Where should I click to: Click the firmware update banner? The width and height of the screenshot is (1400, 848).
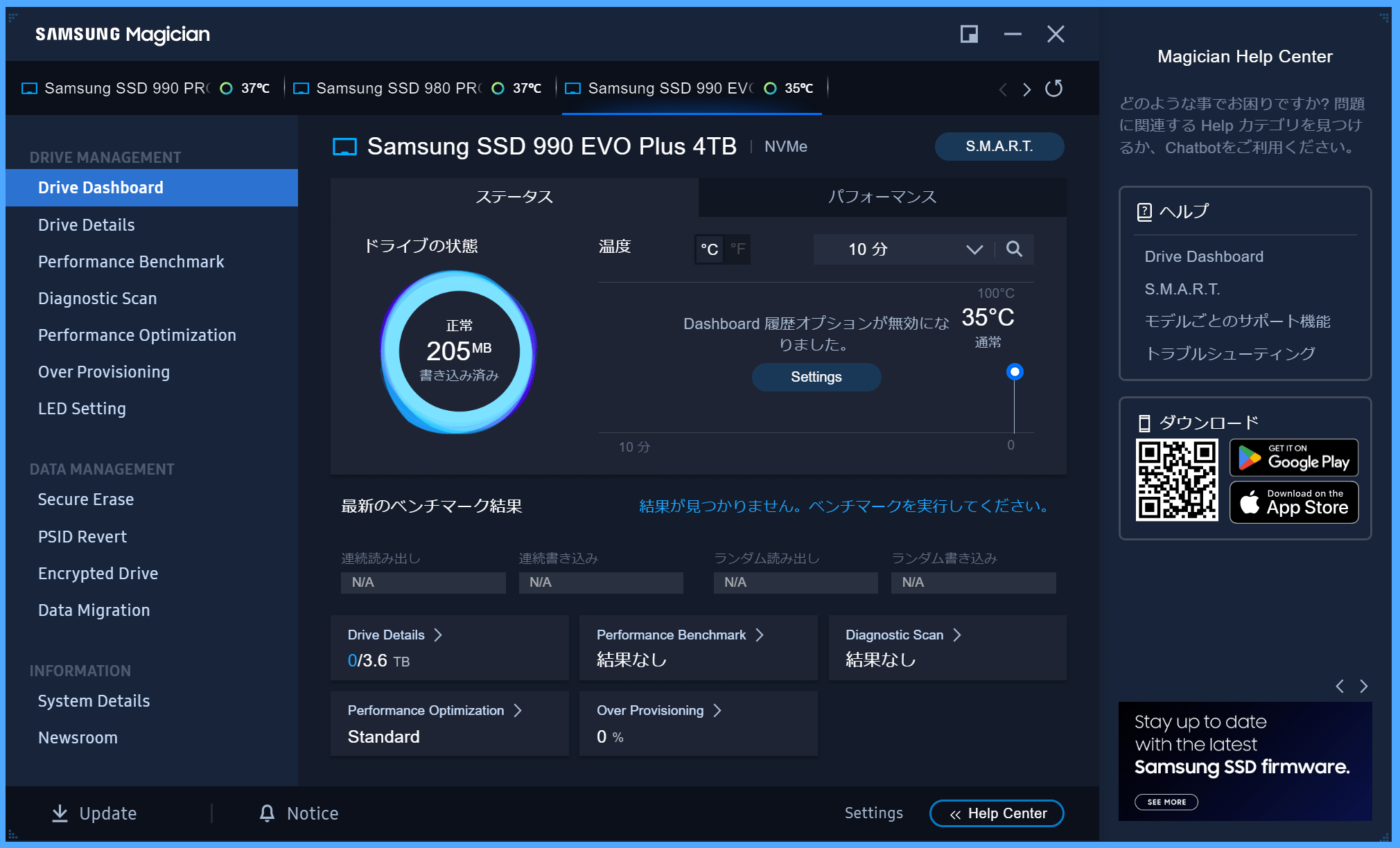tap(1245, 761)
